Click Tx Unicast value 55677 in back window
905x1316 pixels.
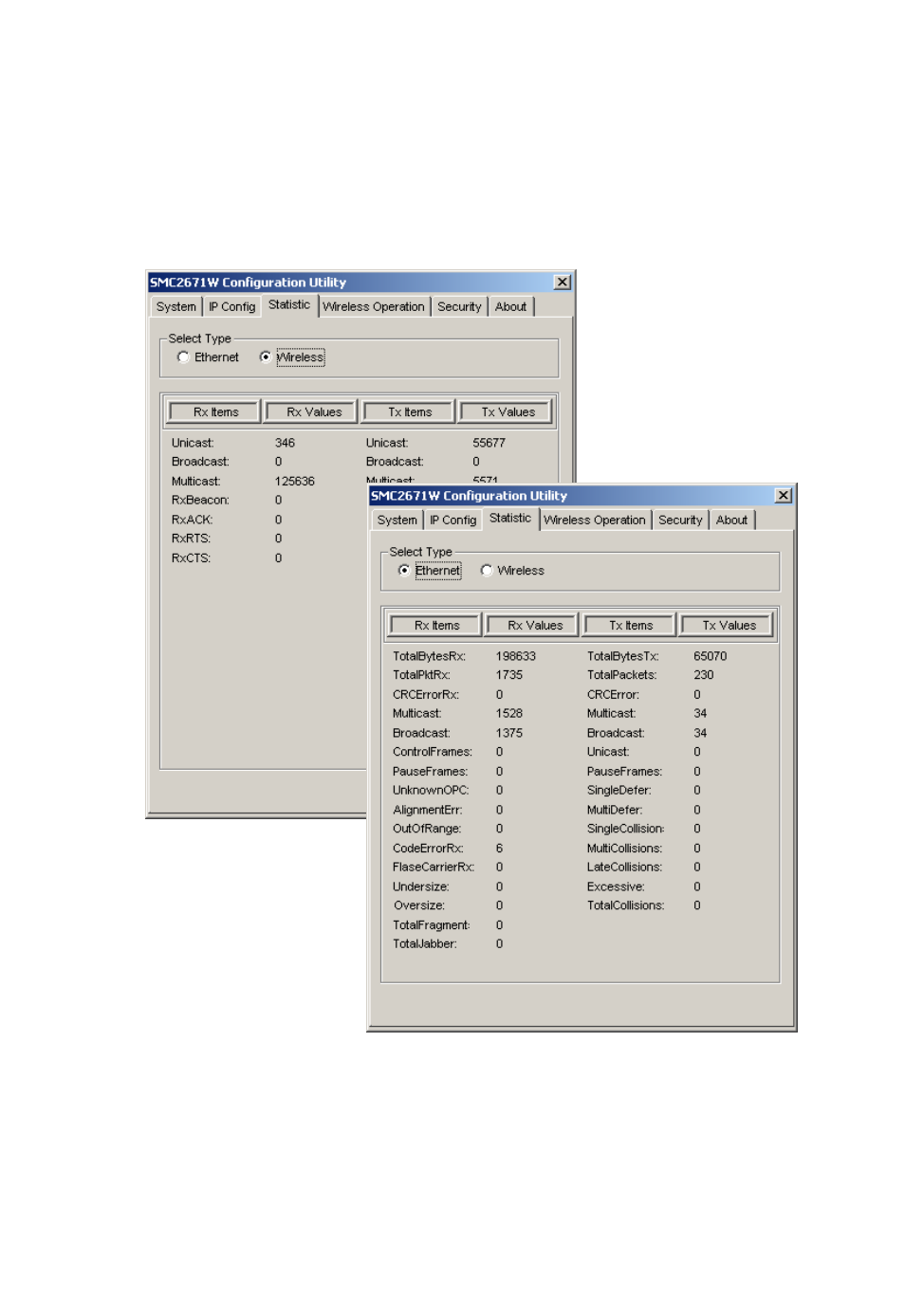(x=489, y=443)
